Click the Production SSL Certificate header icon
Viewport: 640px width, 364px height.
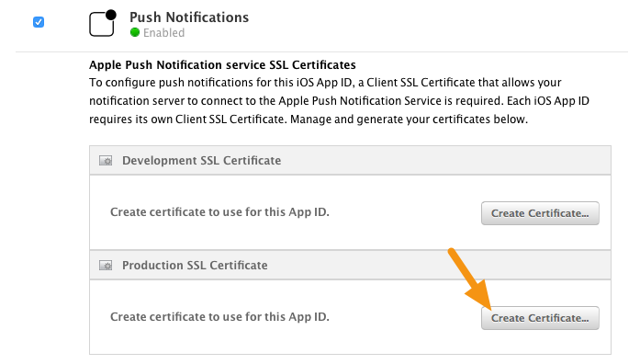pos(106,266)
